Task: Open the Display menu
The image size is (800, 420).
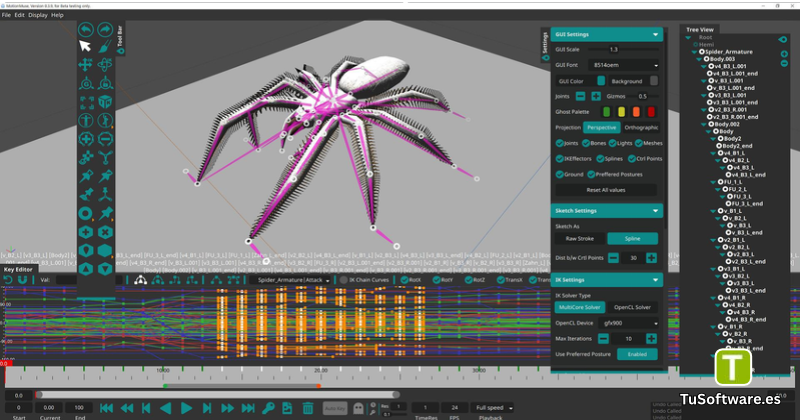Action: [x=38, y=15]
